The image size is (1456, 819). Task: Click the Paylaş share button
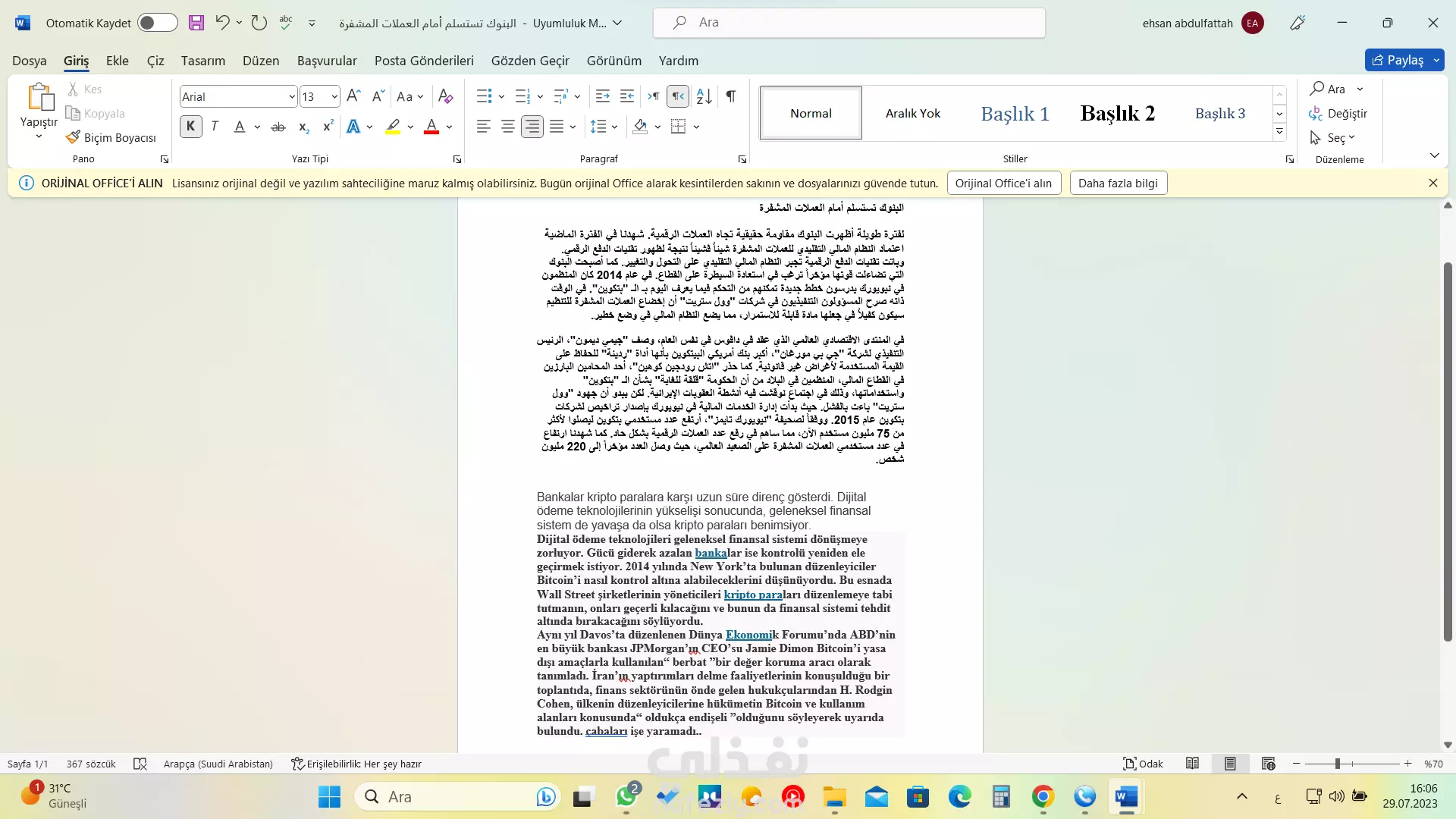[1398, 60]
